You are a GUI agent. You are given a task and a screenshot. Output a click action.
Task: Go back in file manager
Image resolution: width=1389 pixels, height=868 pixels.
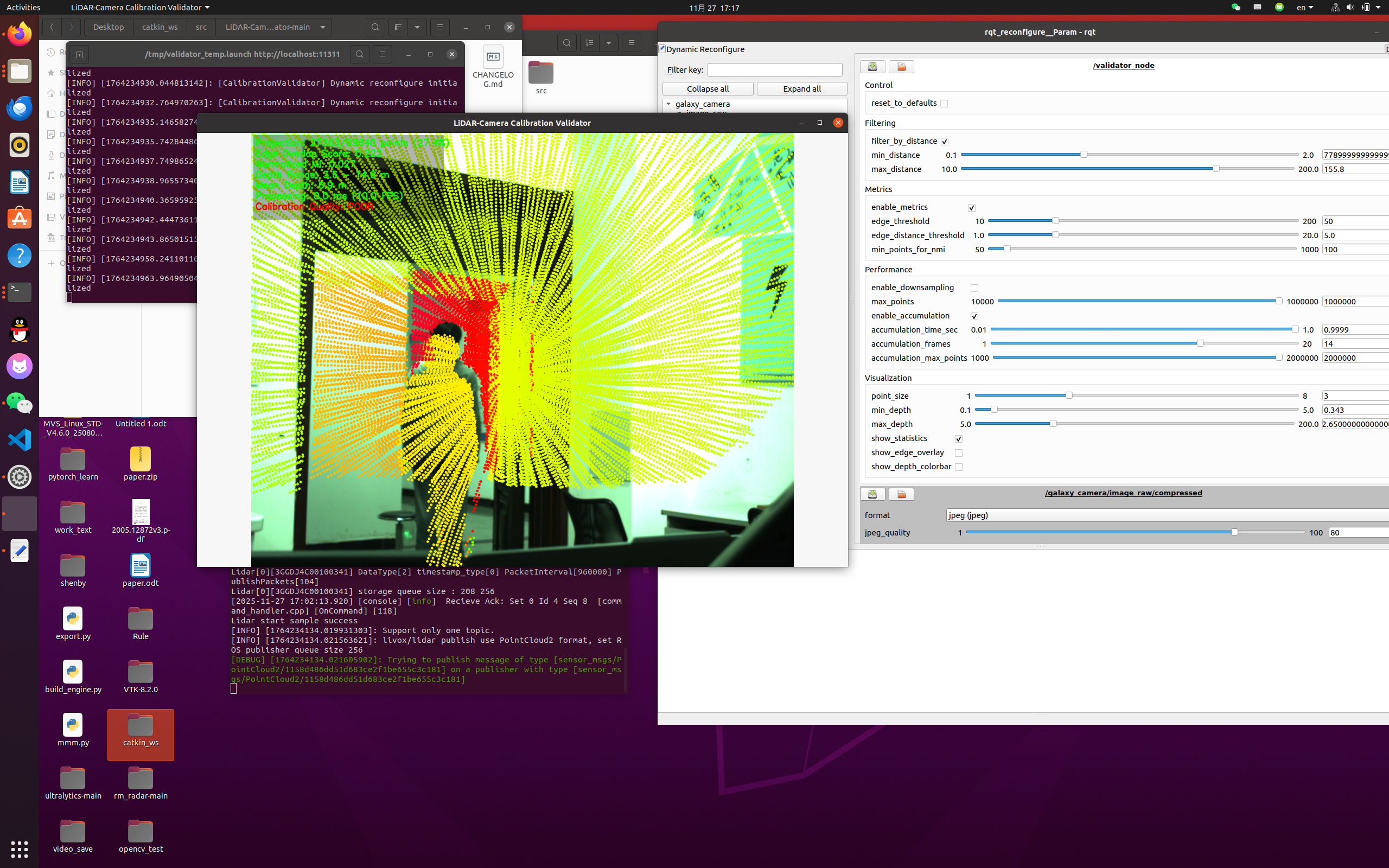(52, 27)
